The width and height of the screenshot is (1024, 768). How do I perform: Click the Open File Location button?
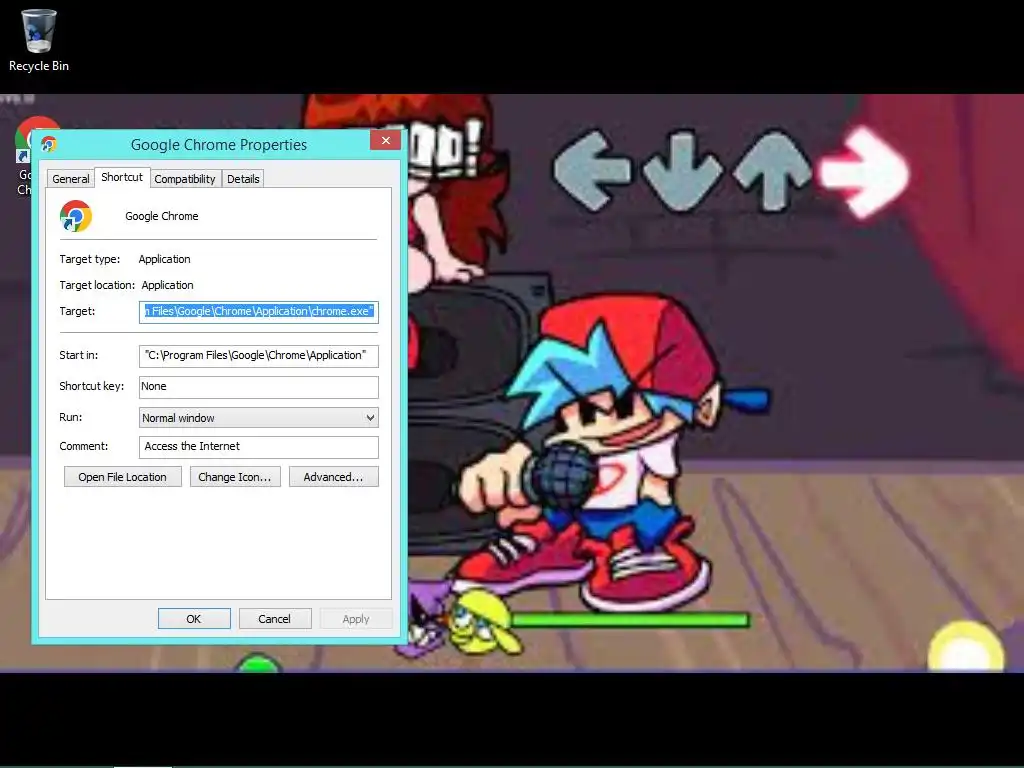123,477
